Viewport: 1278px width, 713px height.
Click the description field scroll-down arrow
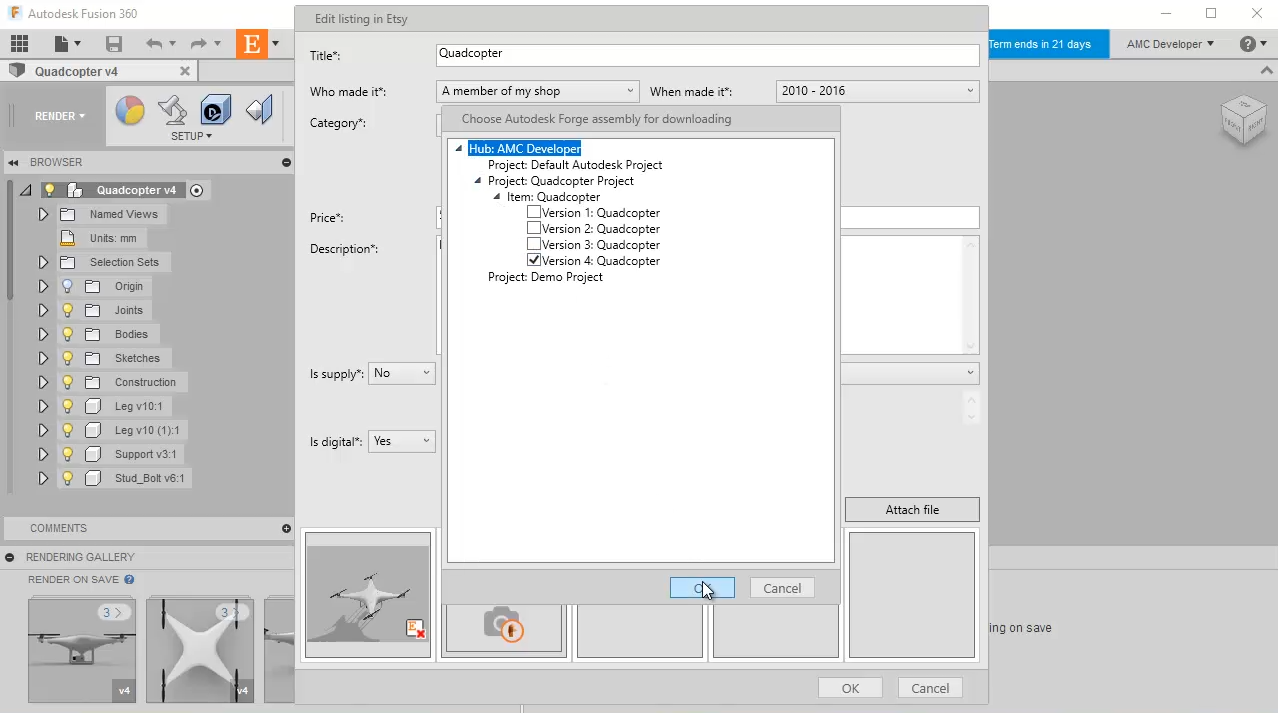click(x=971, y=345)
